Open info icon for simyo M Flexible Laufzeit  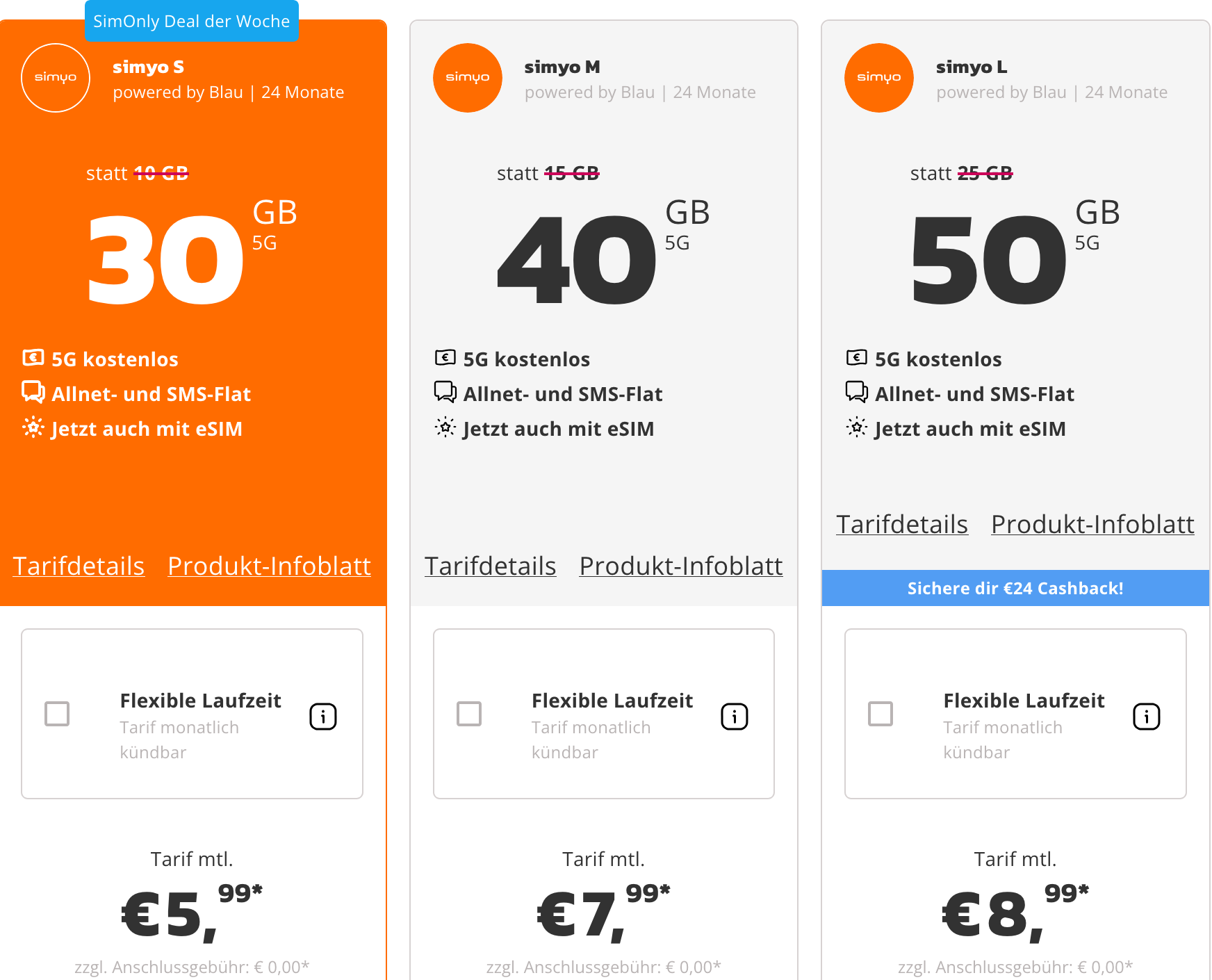coord(735,717)
